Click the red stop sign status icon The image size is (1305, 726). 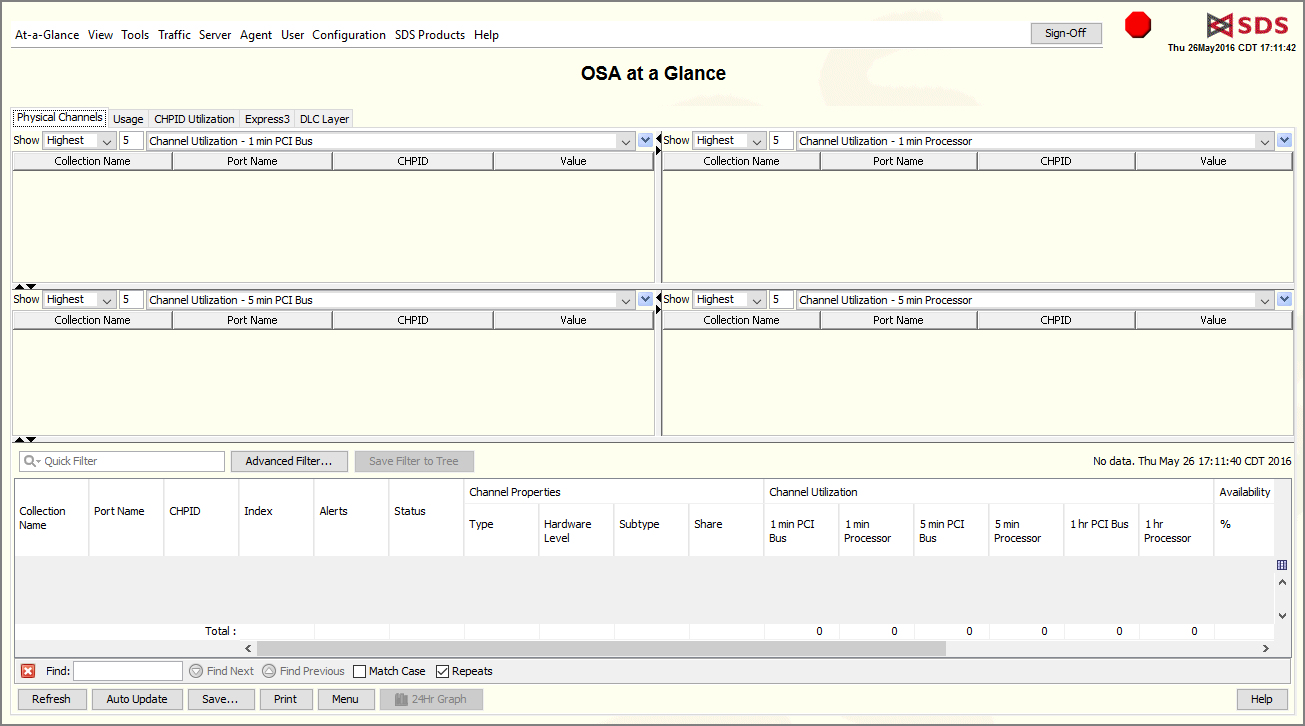click(x=1138, y=25)
